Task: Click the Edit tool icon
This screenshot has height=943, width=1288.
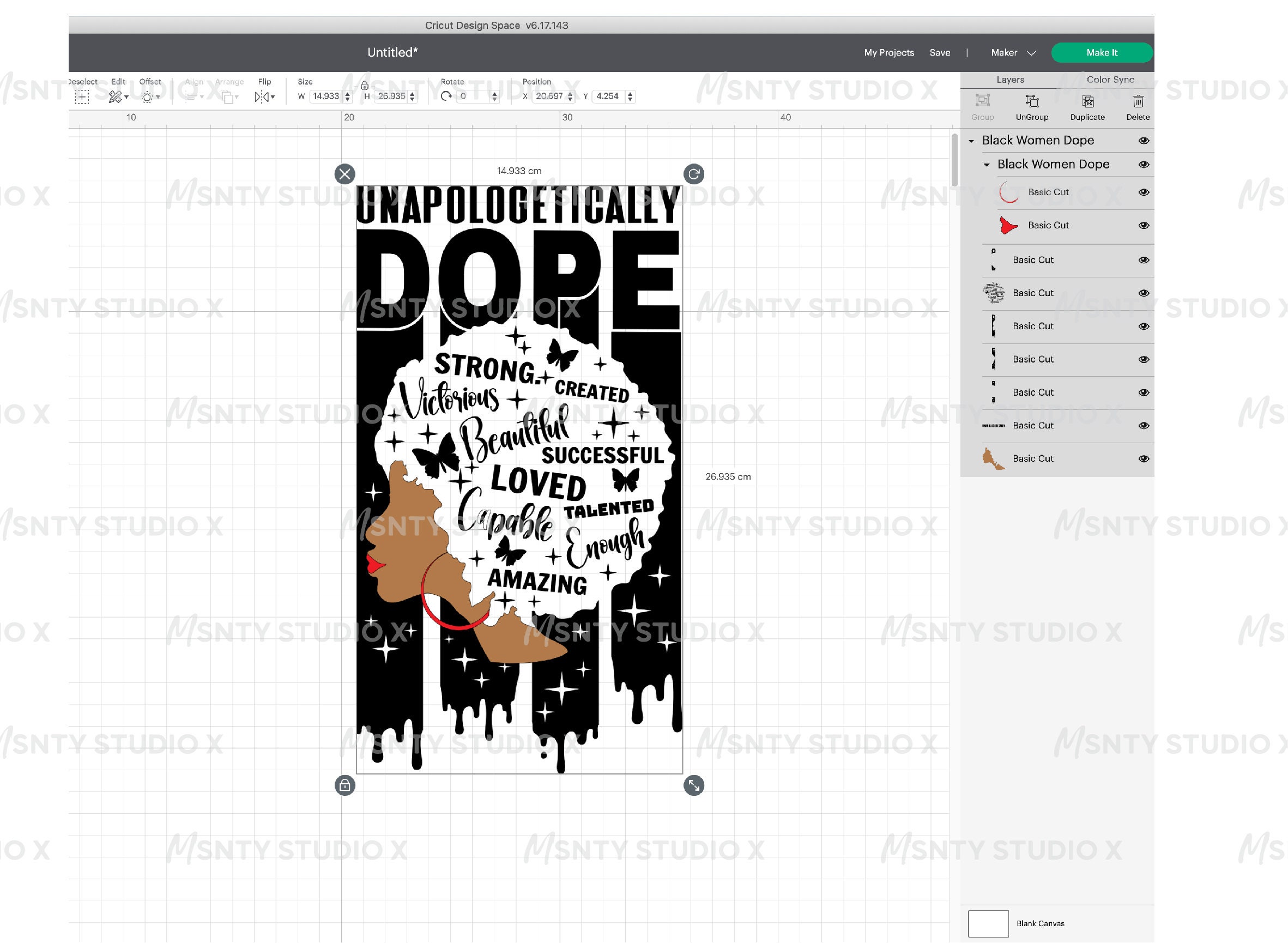Action: (117, 96)
